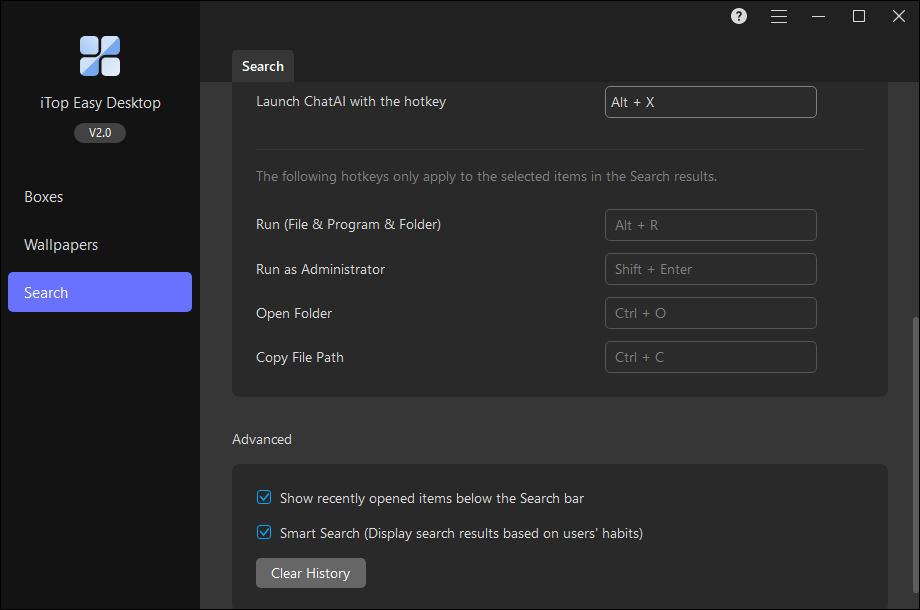Viewport: 920px width, 610px height.
Task: Click the V2.0 version badge
Action: pyautogui.click(x=100, y=133)
